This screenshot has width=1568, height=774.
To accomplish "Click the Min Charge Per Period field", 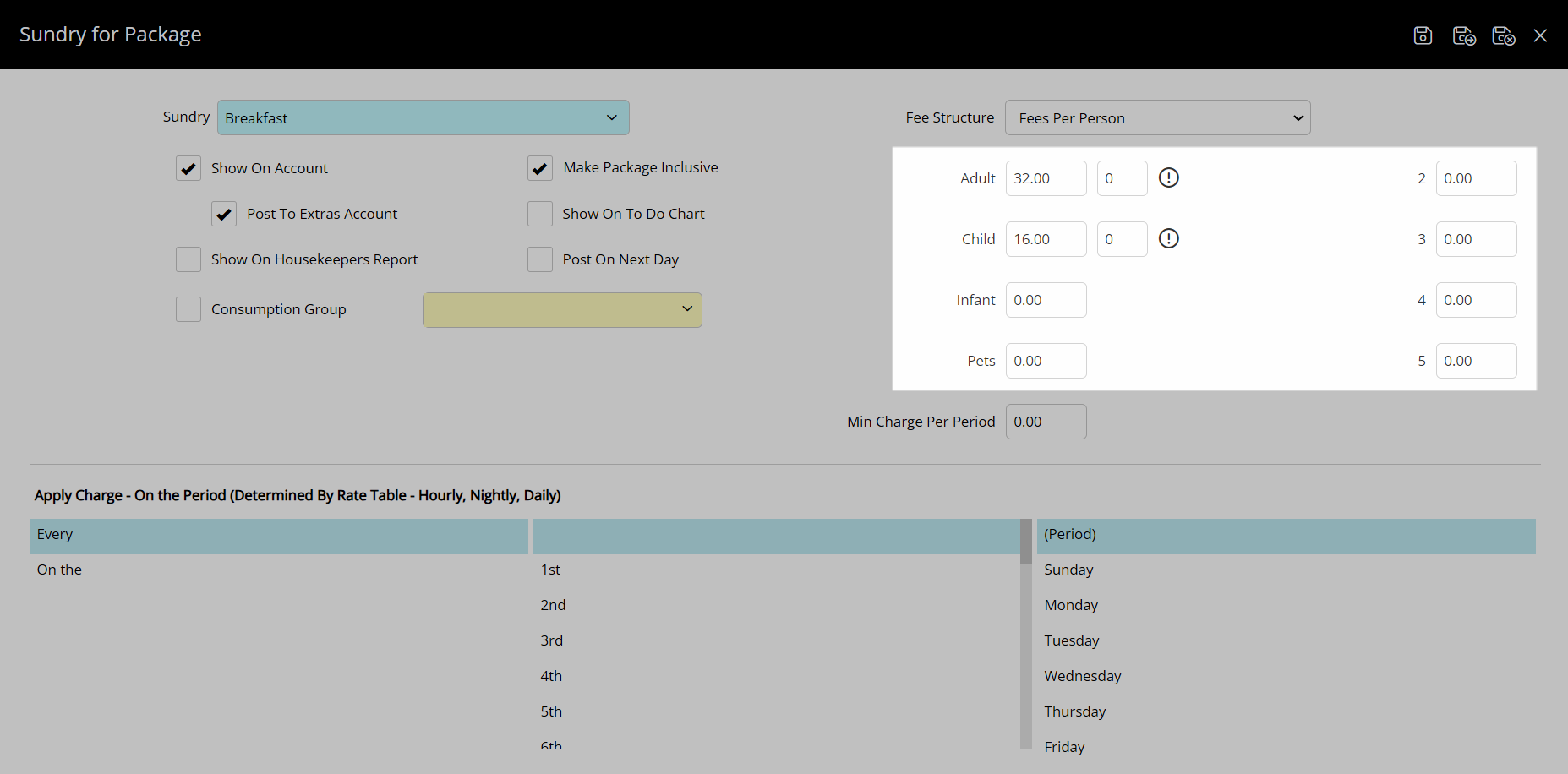I will 1046,422.
